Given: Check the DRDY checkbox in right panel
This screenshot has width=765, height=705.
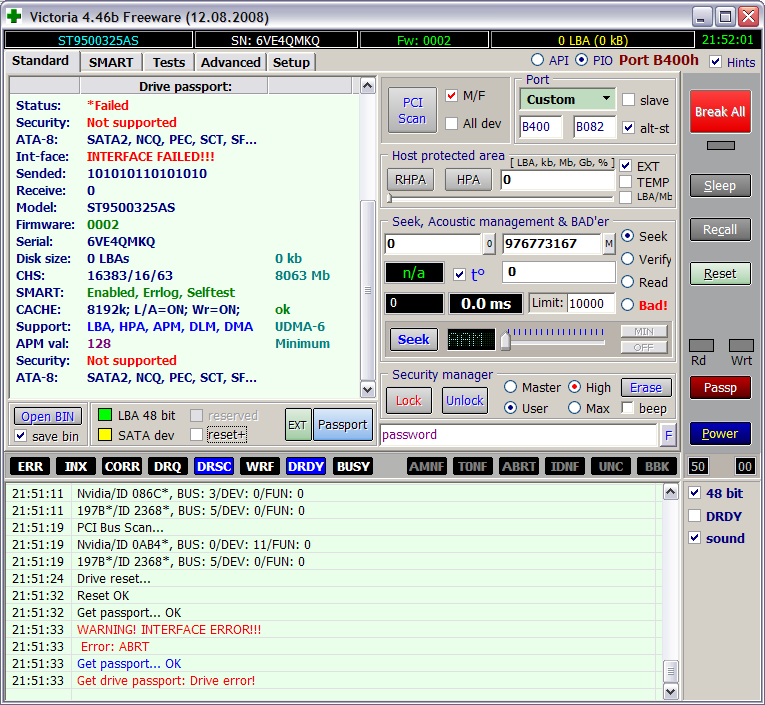Looking at the screenshot, I should [x=694, y=515].
